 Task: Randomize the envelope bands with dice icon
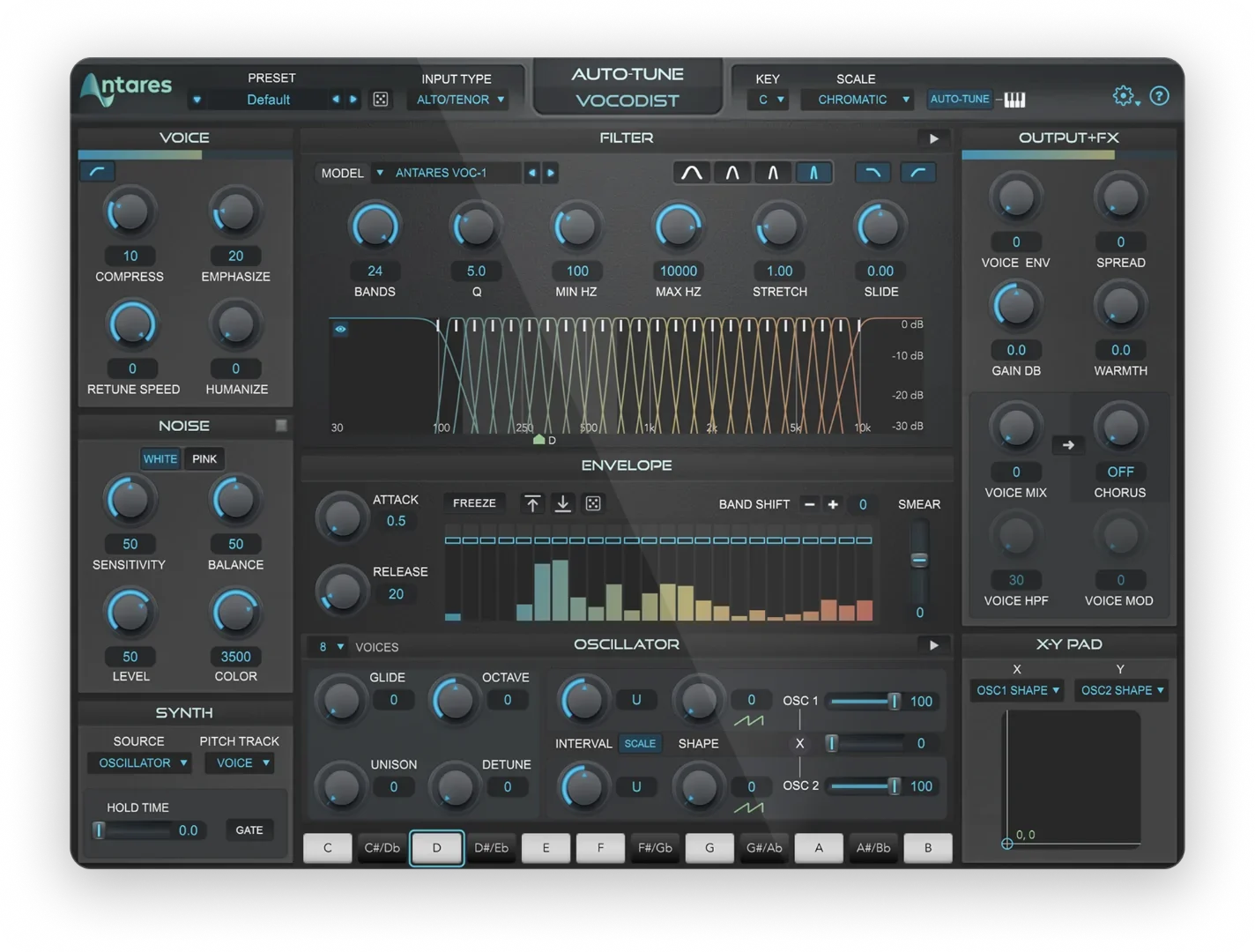click(593, 503)
